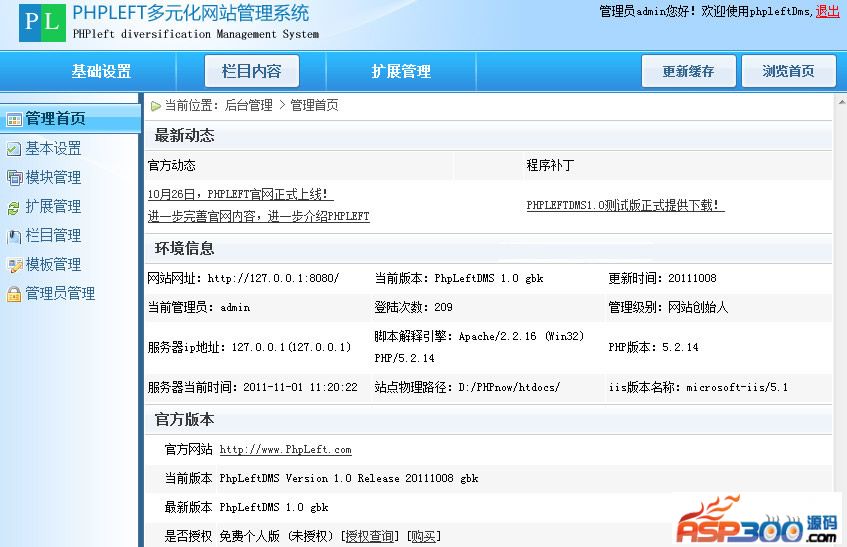Click the PL logo icon

pyautogui.click(x=42, y=22)
